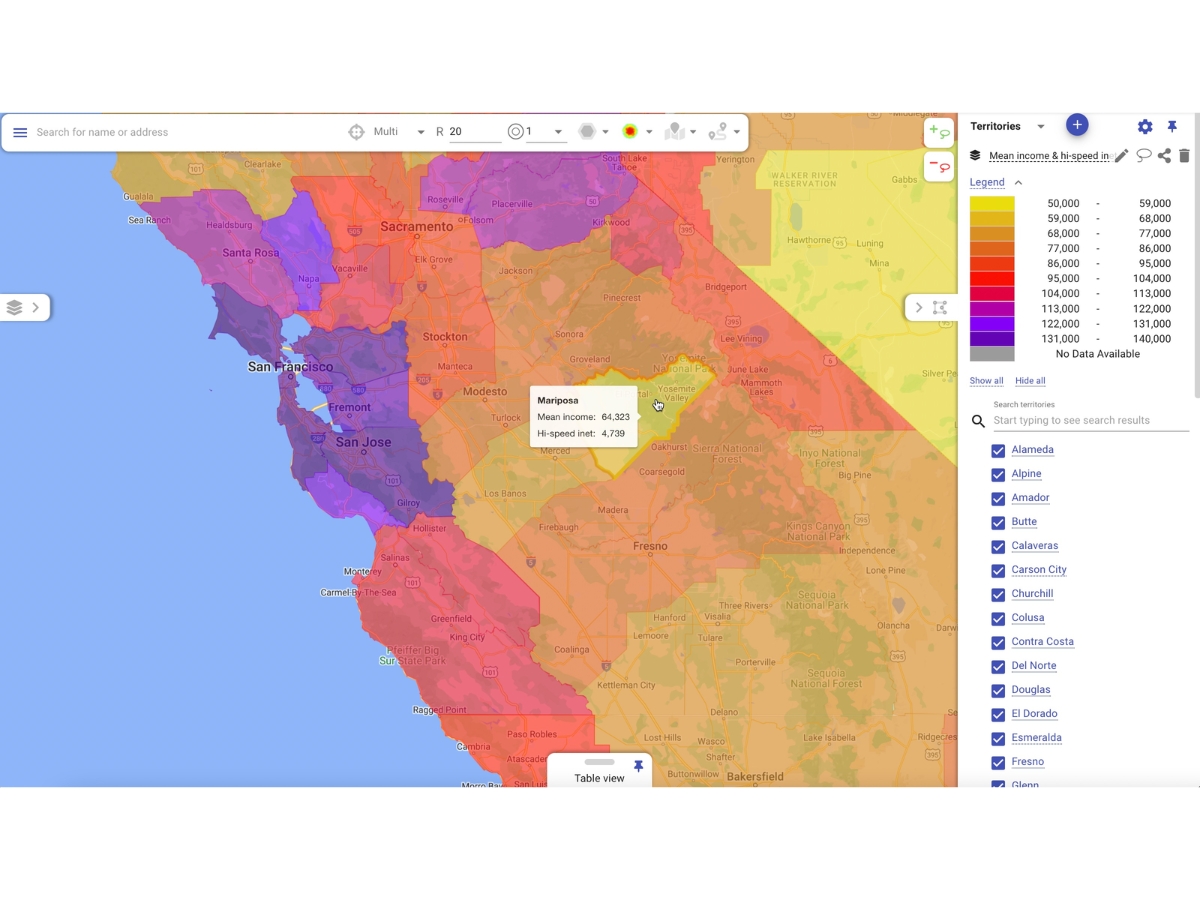Uncheck the El Dorado territory checkbox
The width and height of the screenshot is (1200, 900).
[997, 714]
